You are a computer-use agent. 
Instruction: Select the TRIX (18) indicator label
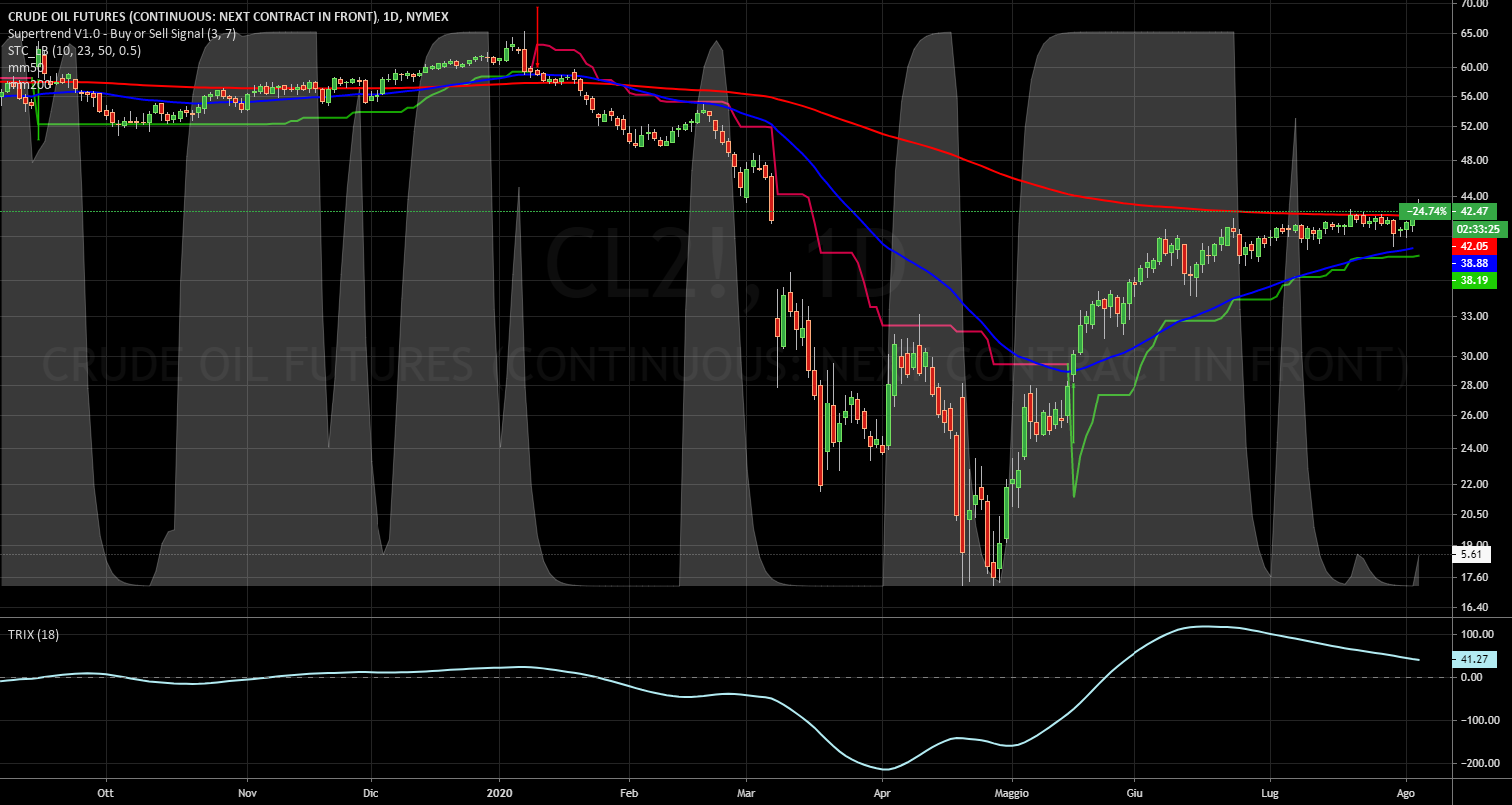point(33,635)
